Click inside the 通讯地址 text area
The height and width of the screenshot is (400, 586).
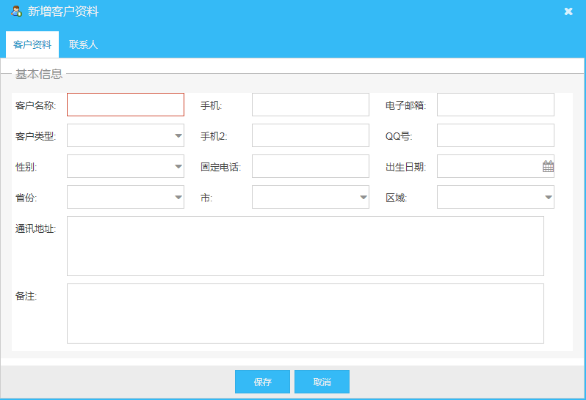[x=305, y=246]
